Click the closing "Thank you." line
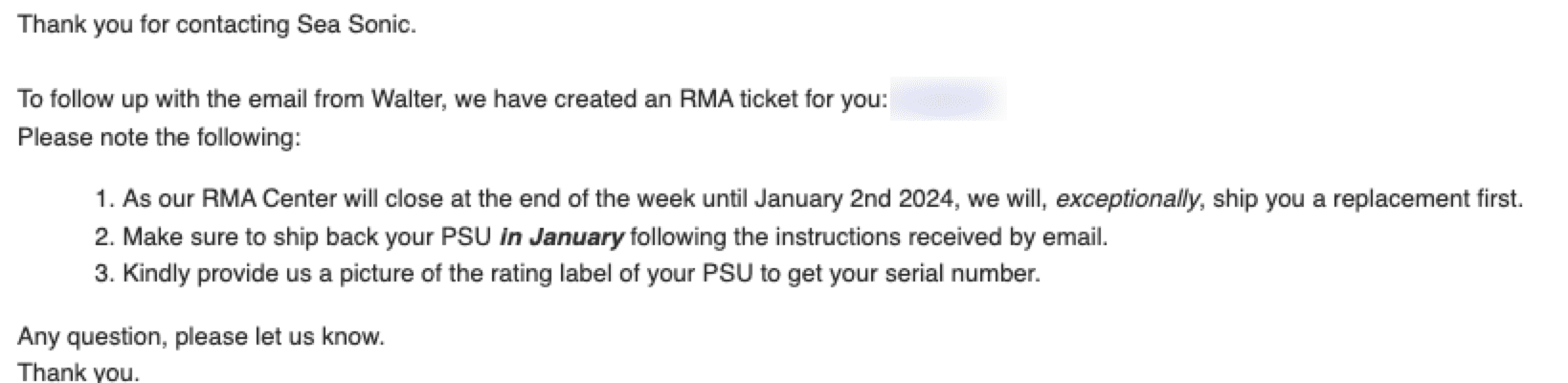1568x383 pixels. pos(78,372)
